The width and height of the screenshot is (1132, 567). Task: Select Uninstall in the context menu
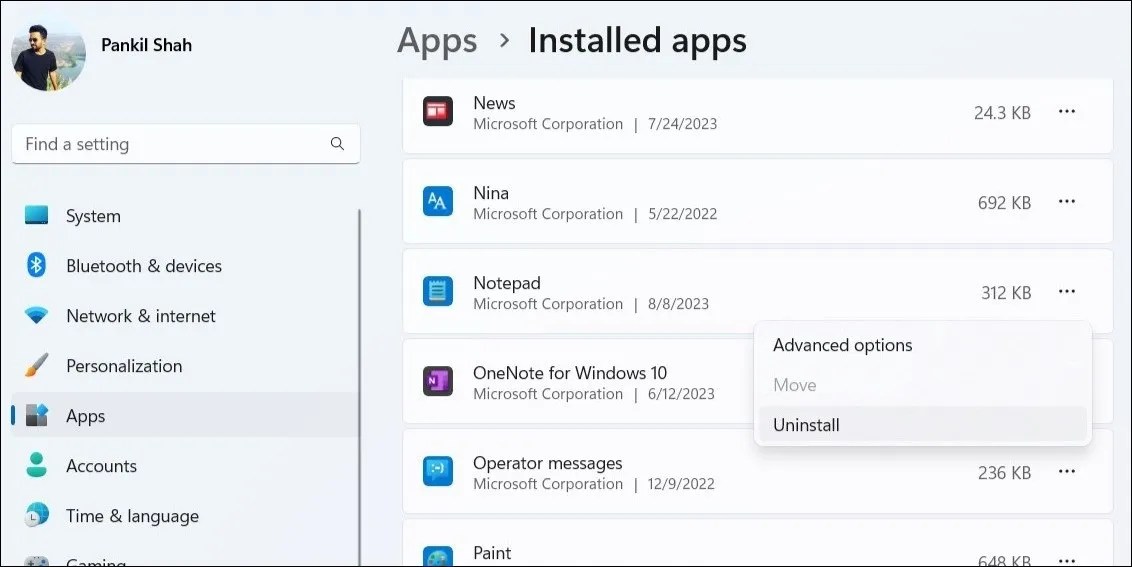pyautogui.click(x=923, y=425)
